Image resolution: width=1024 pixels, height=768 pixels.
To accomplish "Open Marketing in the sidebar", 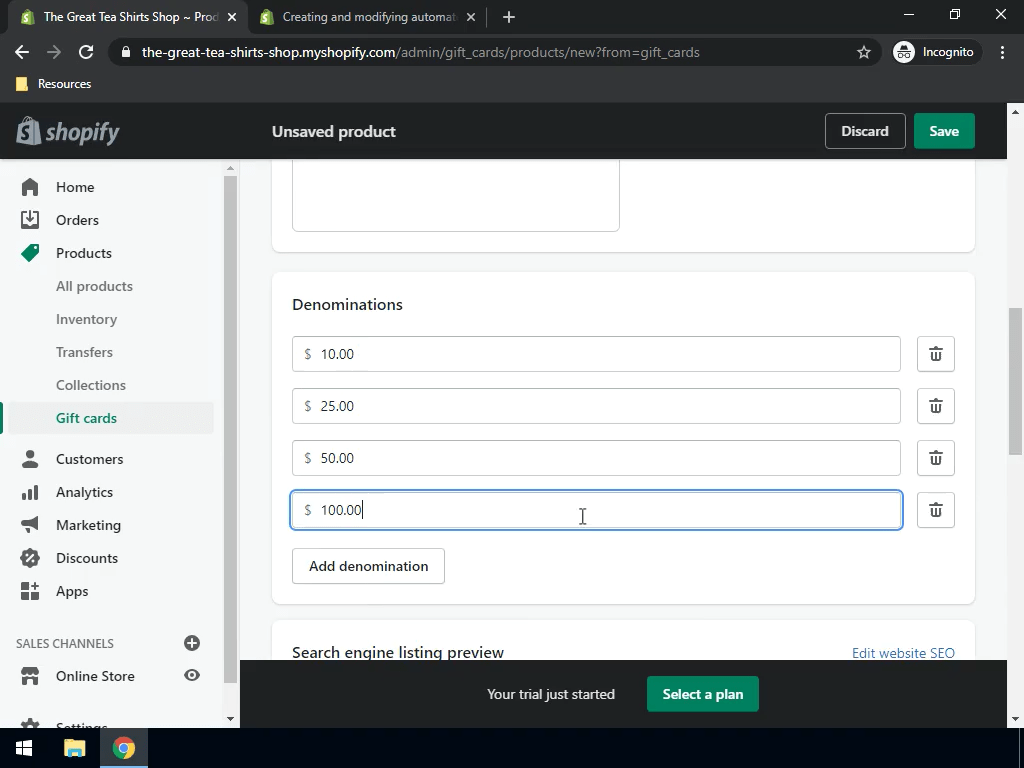I will (x=88, y=525).
